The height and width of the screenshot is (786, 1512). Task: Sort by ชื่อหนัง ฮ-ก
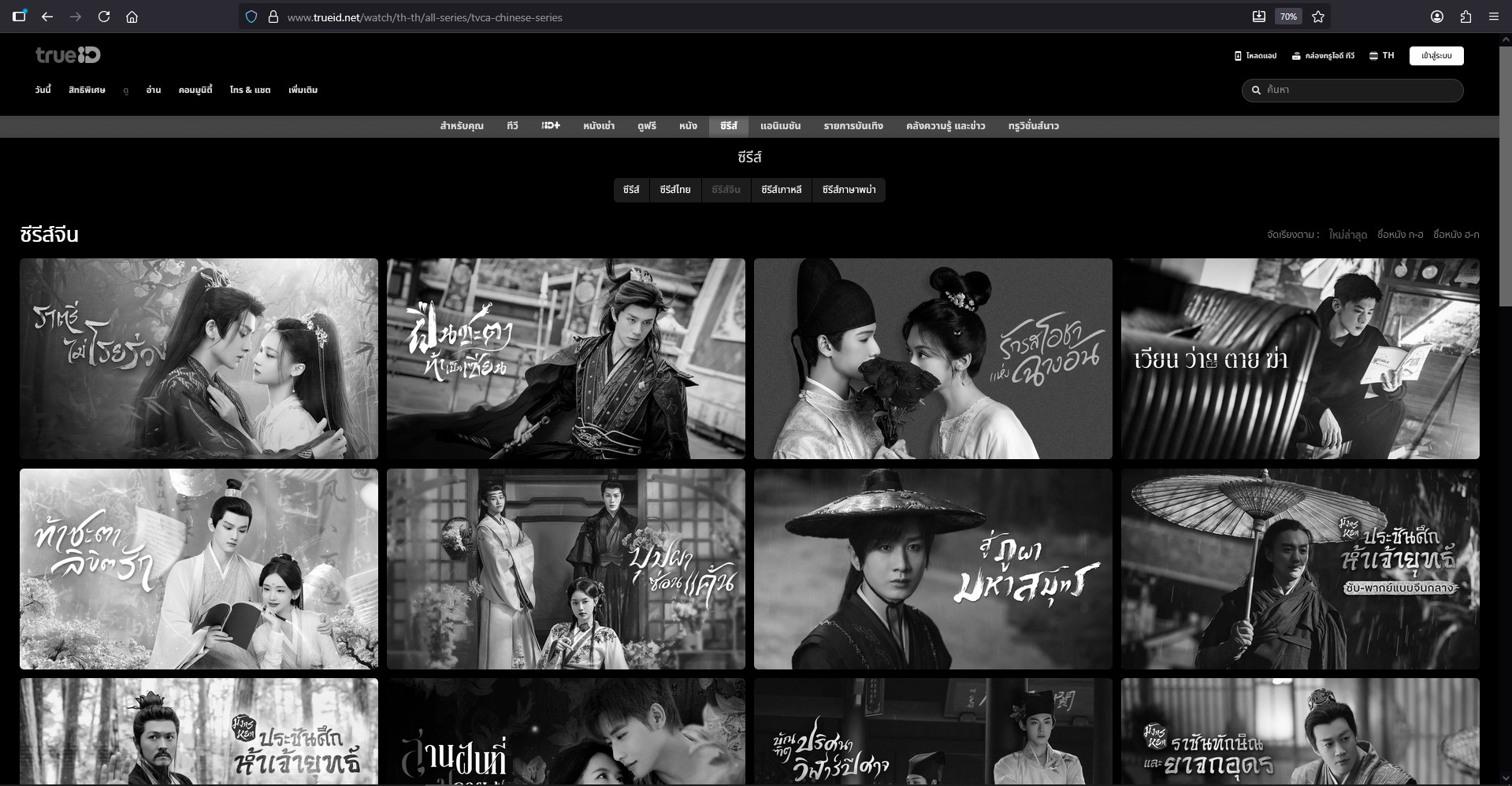coord(1456,235)
